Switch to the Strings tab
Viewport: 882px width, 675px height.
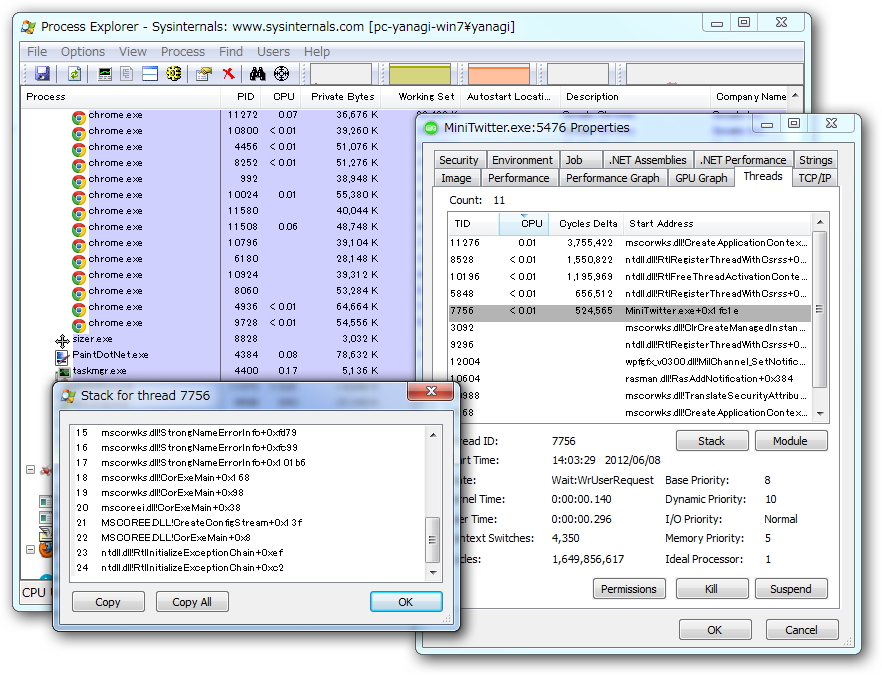pyautogui.click(x=816, y=160)
